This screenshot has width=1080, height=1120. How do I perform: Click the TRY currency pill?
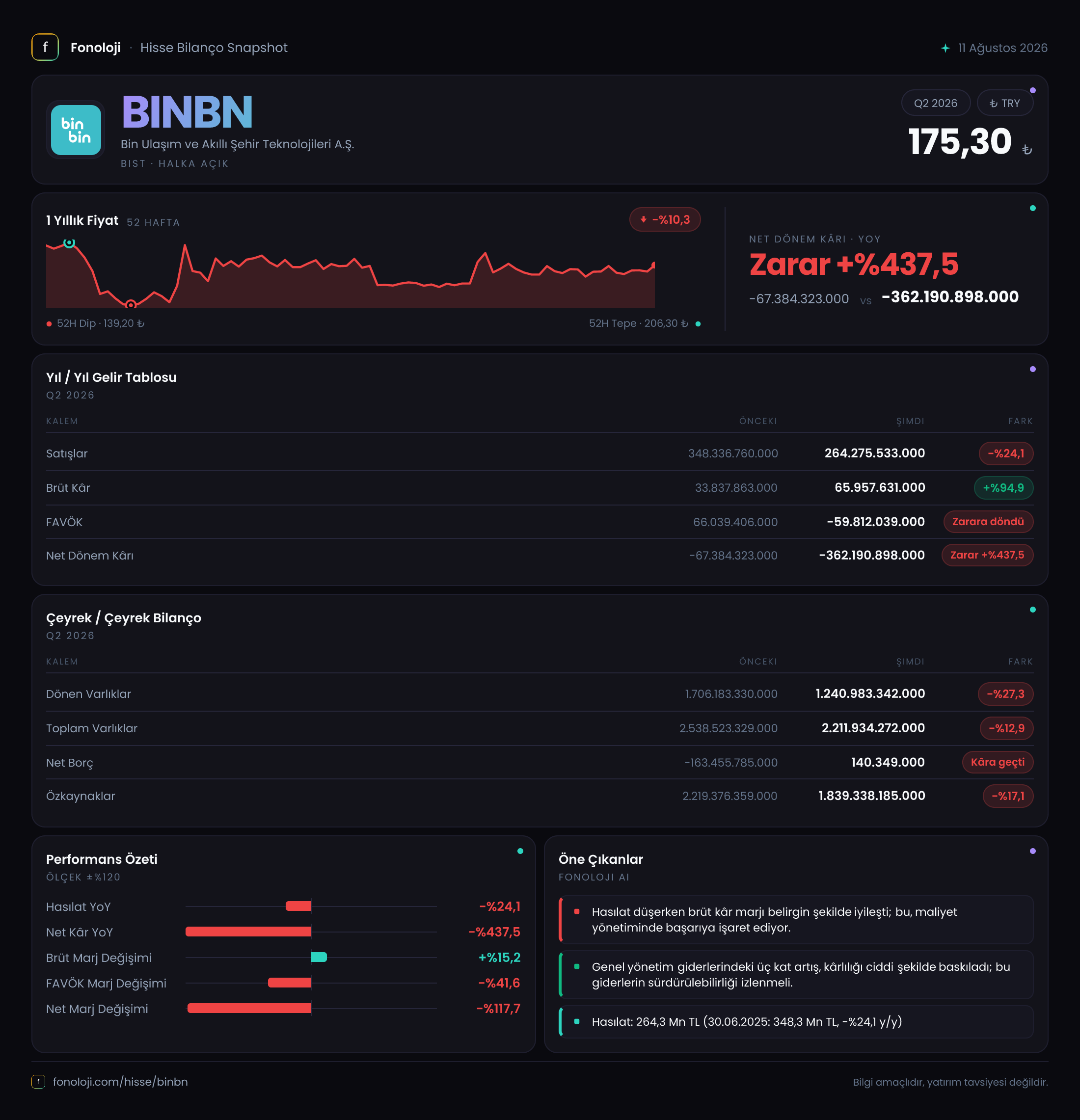(x=1004, y=104)
